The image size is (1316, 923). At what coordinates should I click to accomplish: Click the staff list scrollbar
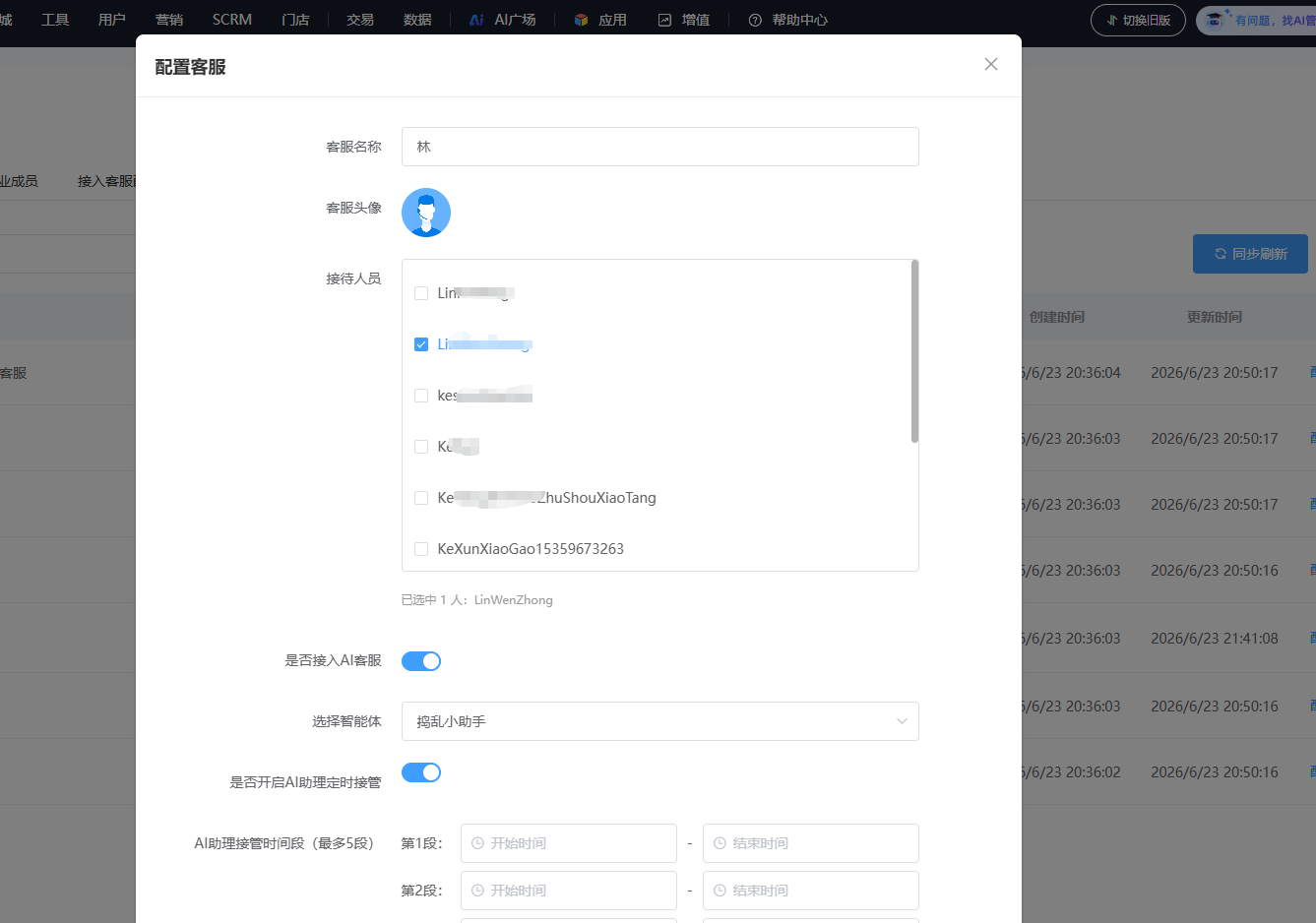coord(914,351)
